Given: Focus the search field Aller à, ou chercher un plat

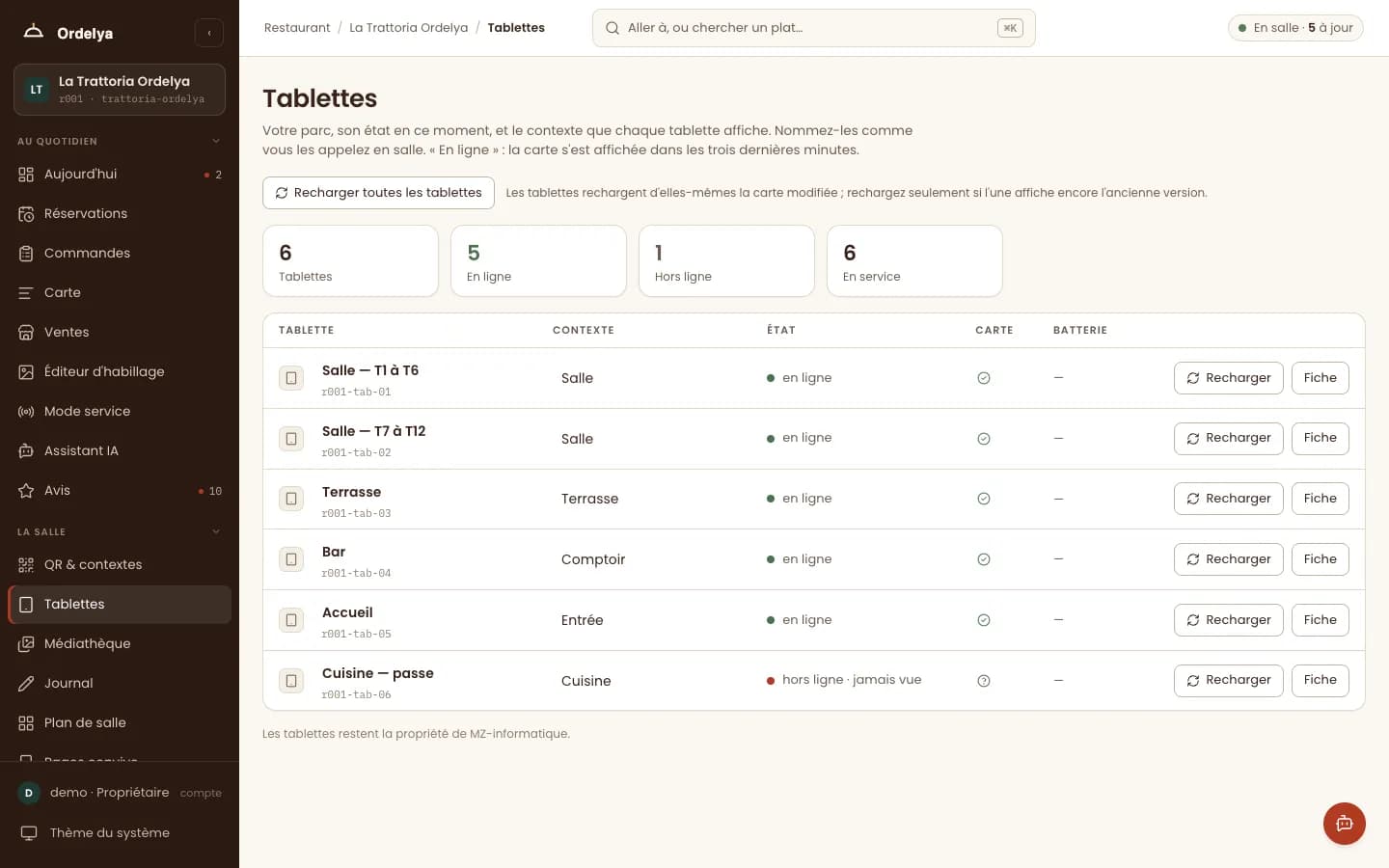Looking at the screenshot, I should 813,28.
